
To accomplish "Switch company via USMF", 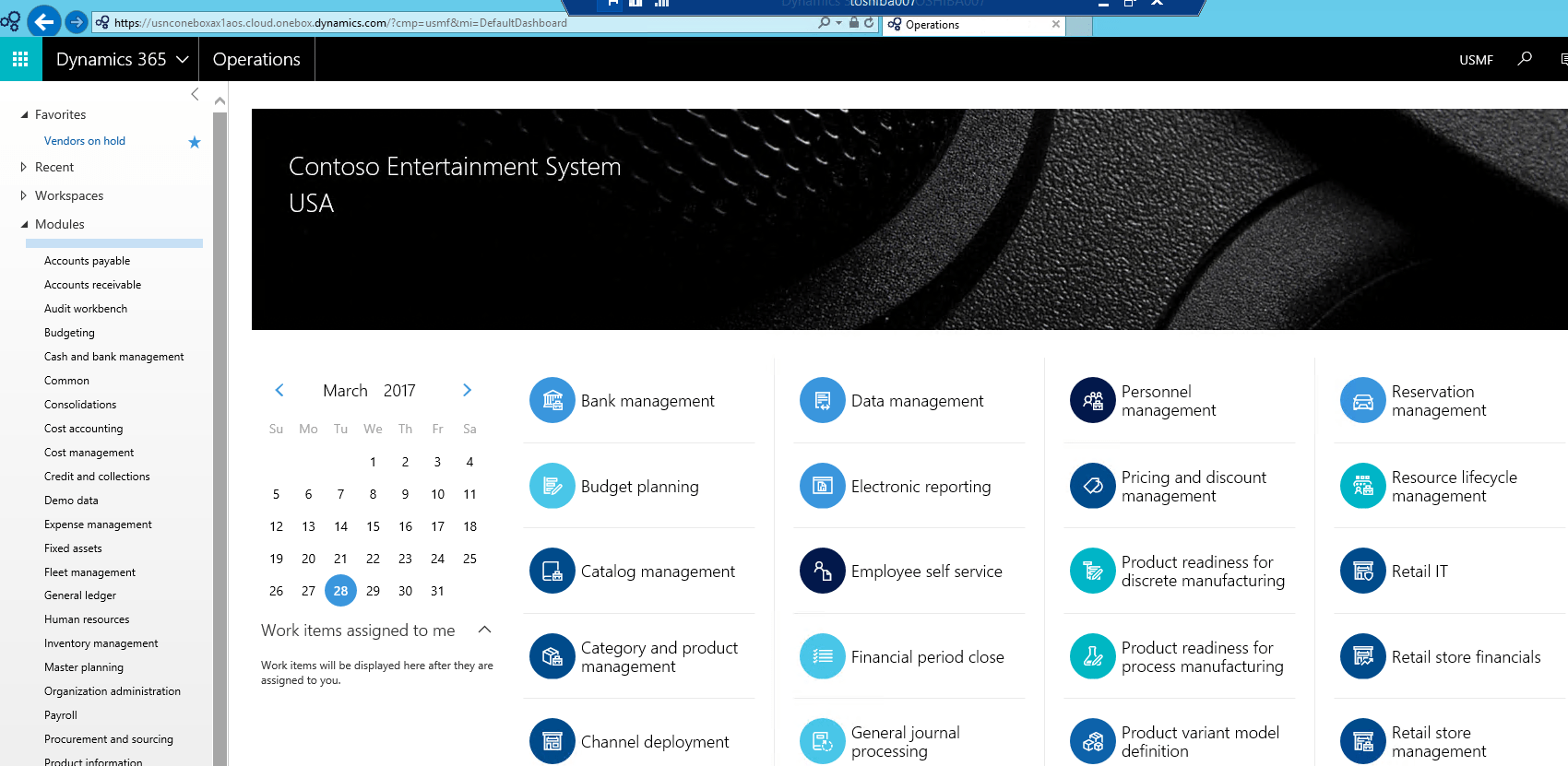I will coord(1476,60).
